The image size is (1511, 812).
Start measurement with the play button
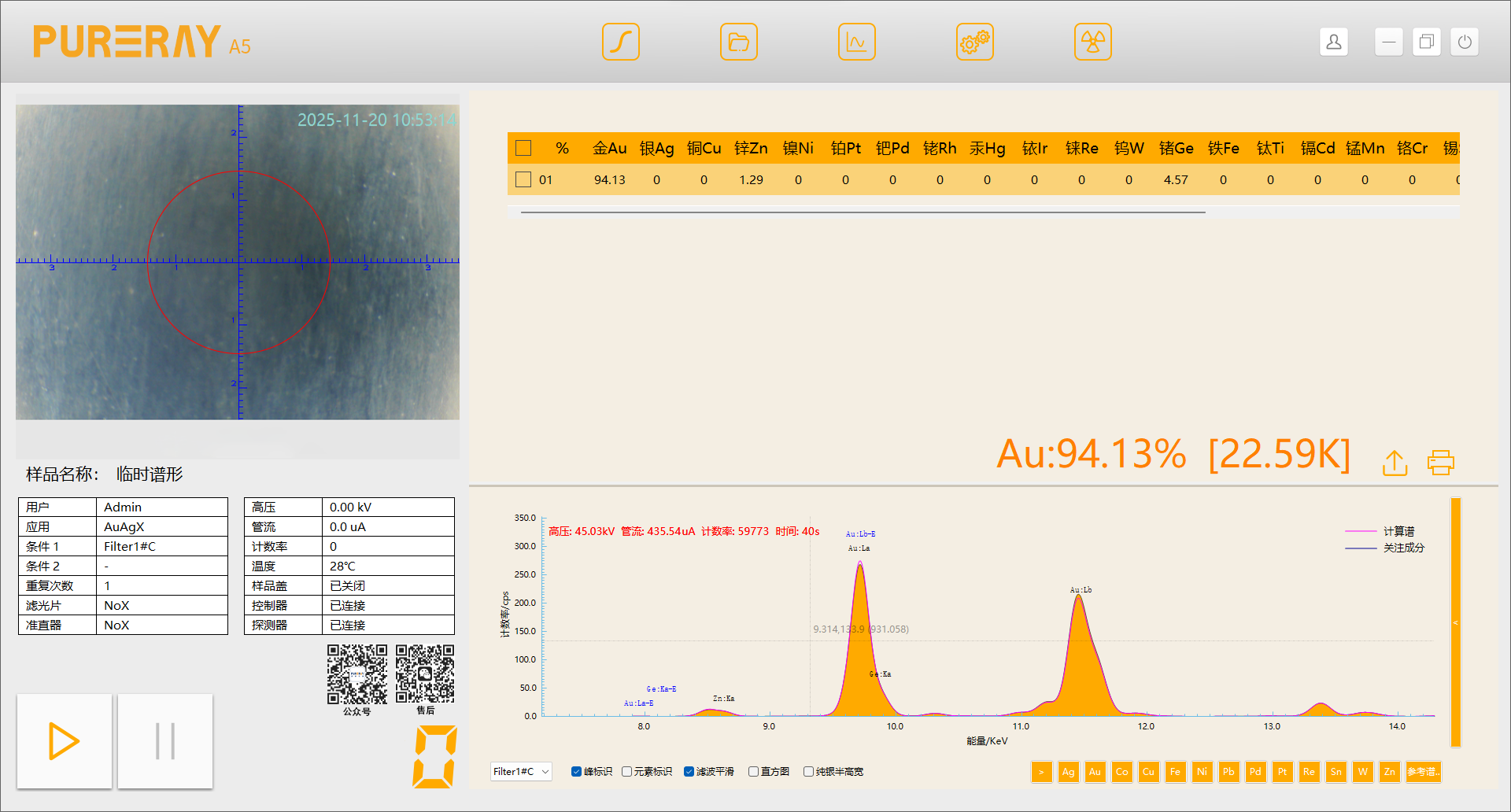tap(64, 741)
